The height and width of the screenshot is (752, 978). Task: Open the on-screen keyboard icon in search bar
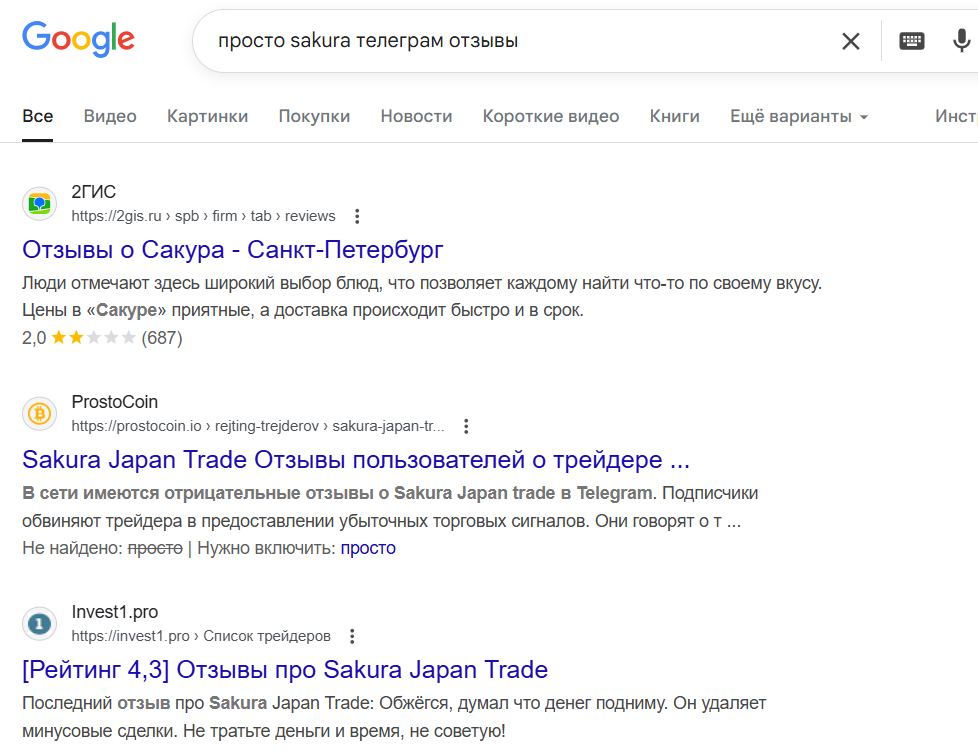tap(911, 41)
